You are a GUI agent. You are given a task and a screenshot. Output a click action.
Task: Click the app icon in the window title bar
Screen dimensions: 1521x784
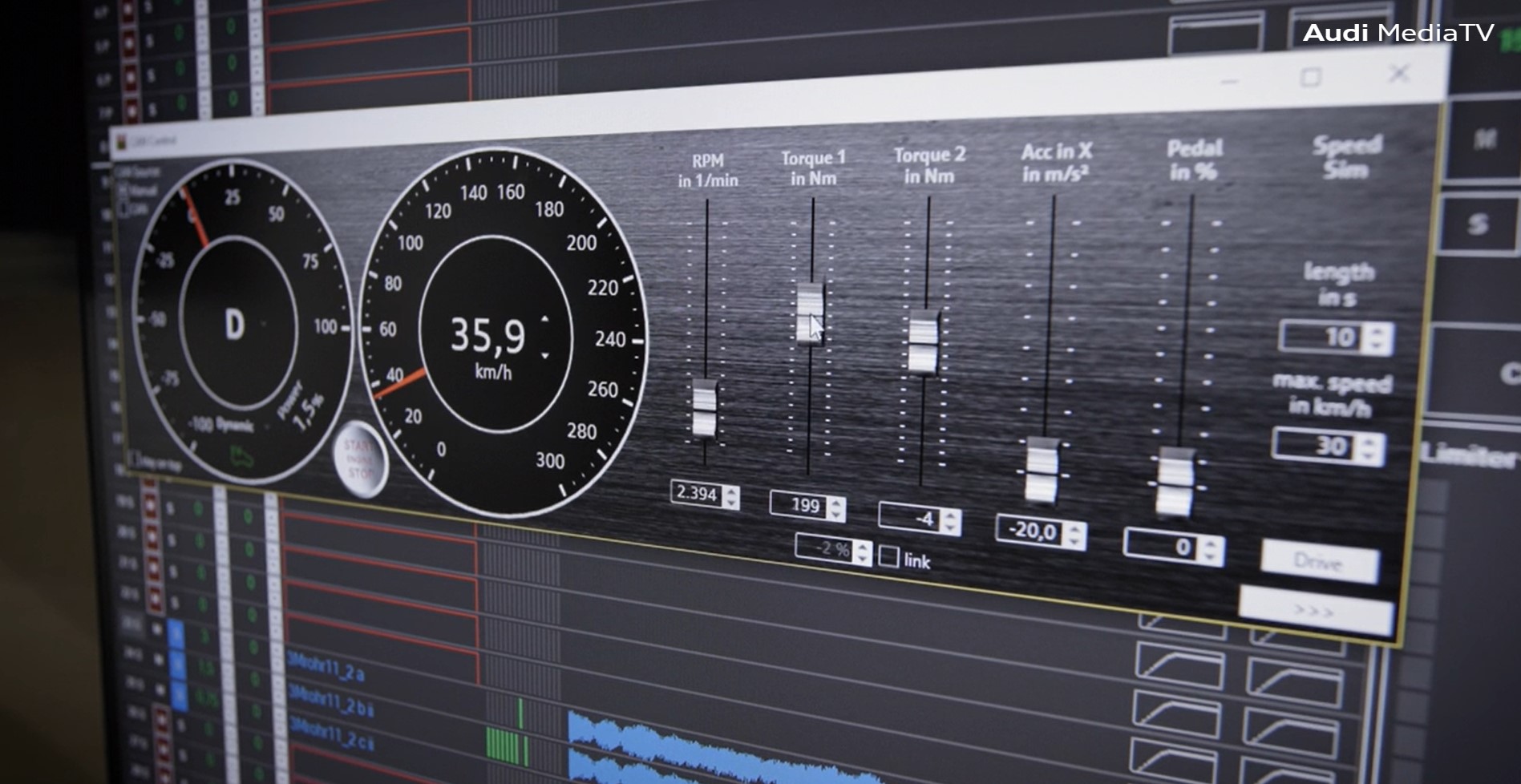coord(122,143)
